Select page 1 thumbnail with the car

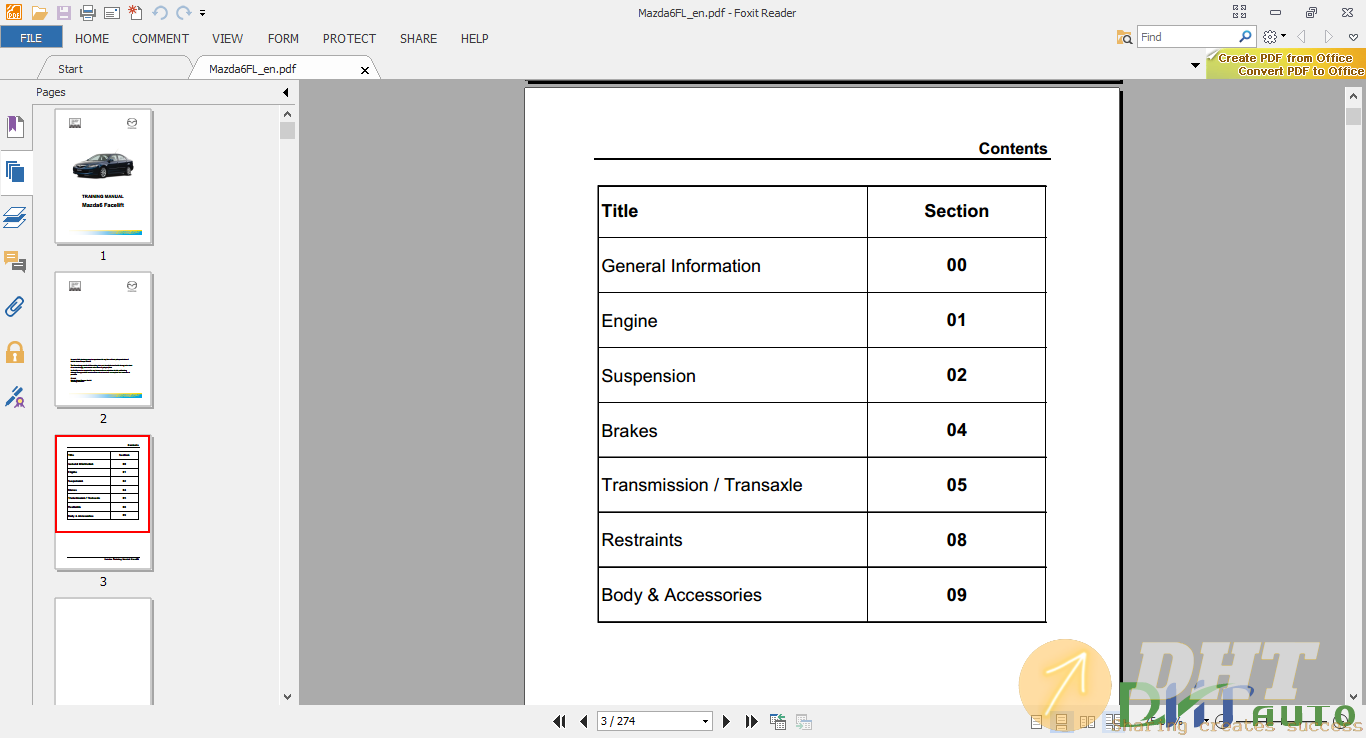[x=103, y=176]
